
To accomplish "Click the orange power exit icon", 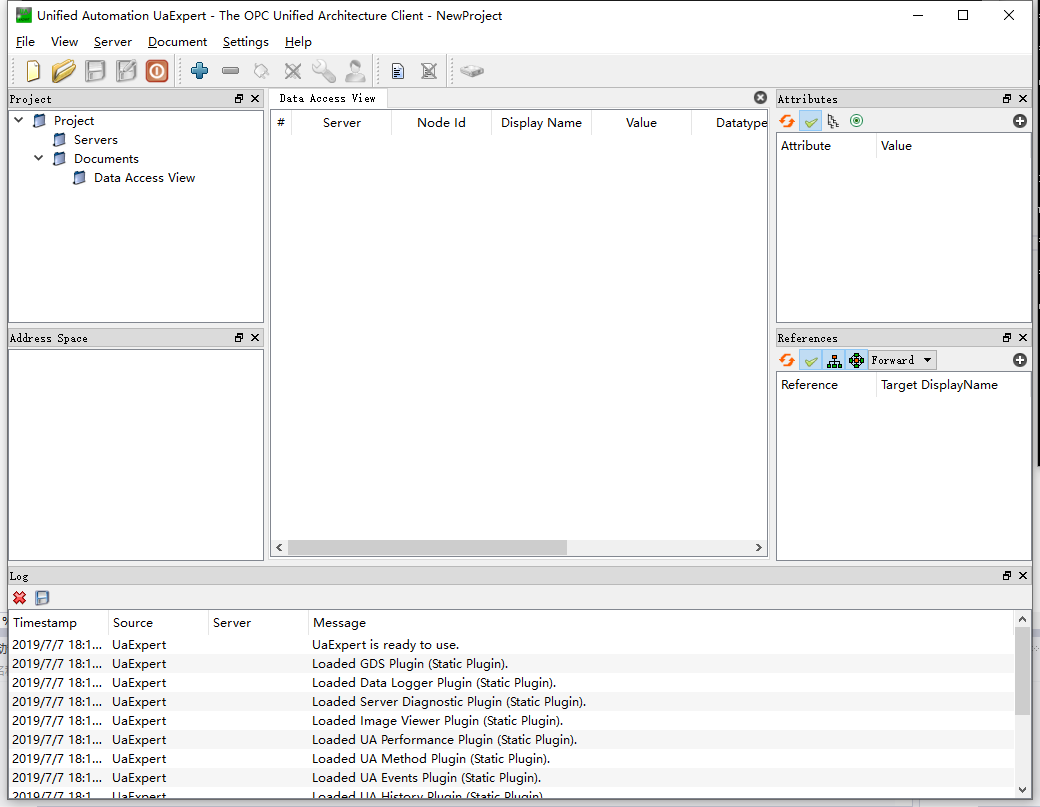I will 157,71.
